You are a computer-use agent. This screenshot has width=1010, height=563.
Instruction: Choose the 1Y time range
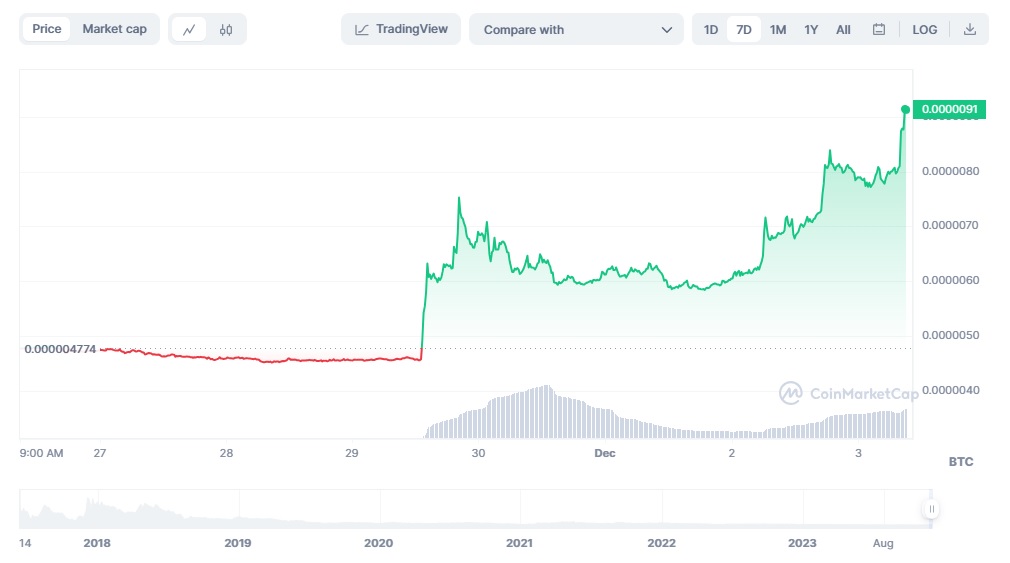811,30
